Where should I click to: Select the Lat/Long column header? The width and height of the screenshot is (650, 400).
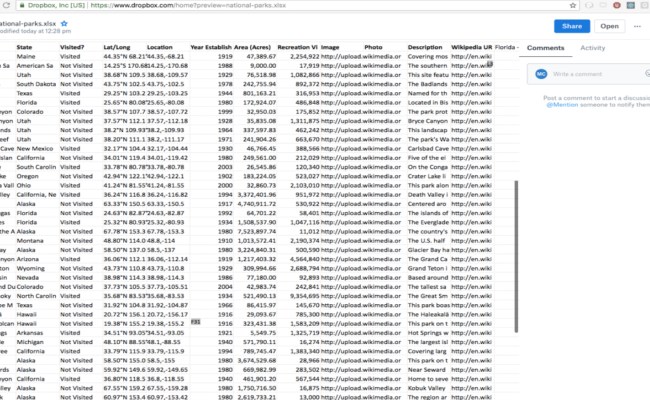(x=116, y=47)
